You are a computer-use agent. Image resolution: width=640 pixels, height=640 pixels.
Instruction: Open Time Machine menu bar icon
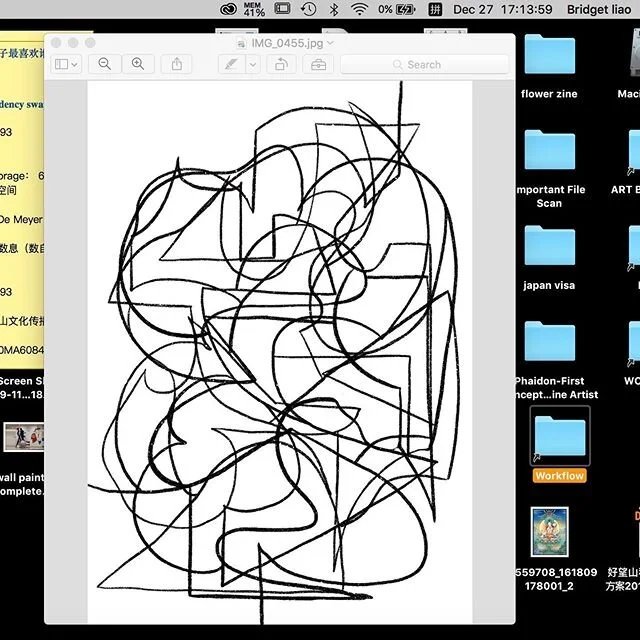click(309, 9)
